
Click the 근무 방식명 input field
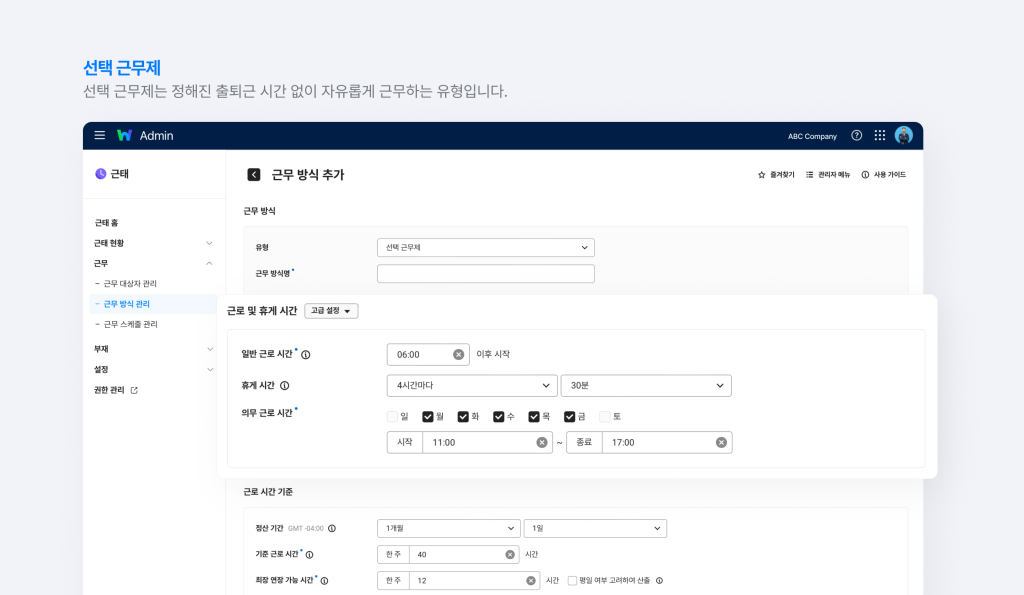(x=485, y=272)
